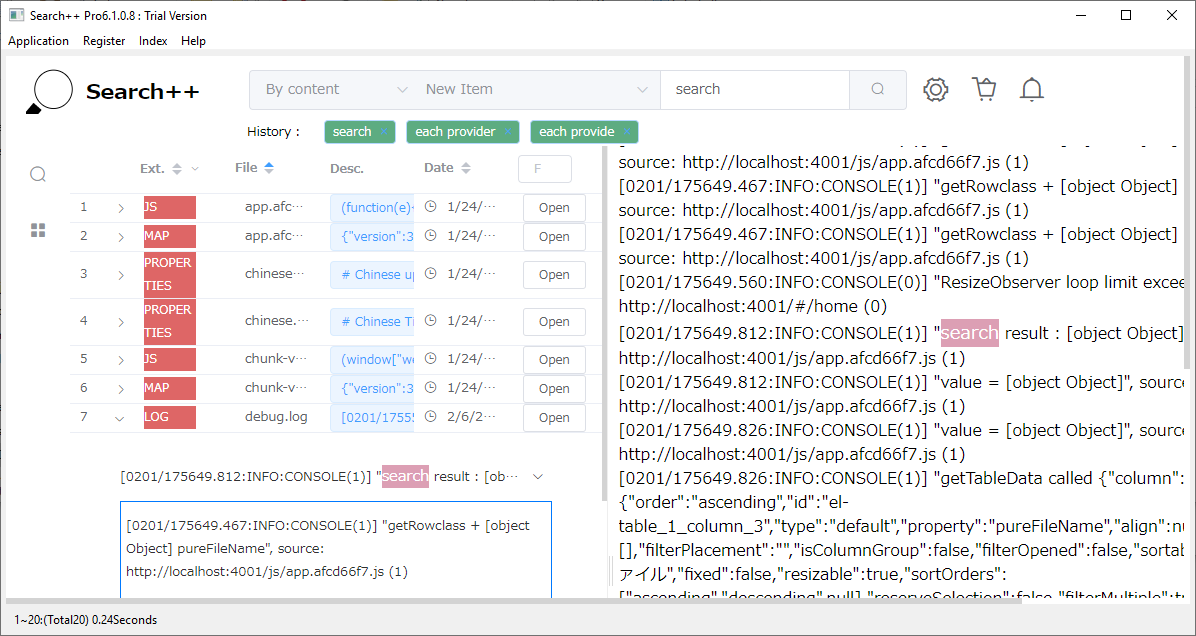
Task: Open the Help menu
Action: tap(193, 41)
